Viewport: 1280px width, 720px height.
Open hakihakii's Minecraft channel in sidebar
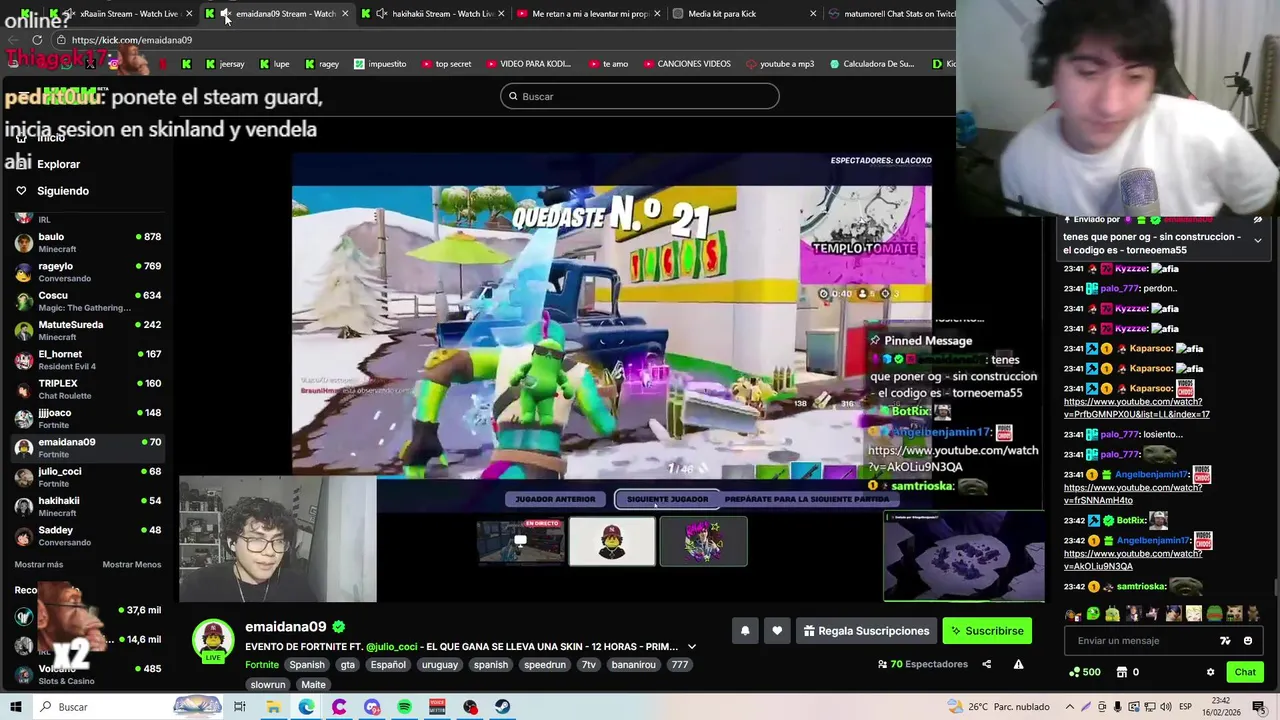click(x=88, y=506)
